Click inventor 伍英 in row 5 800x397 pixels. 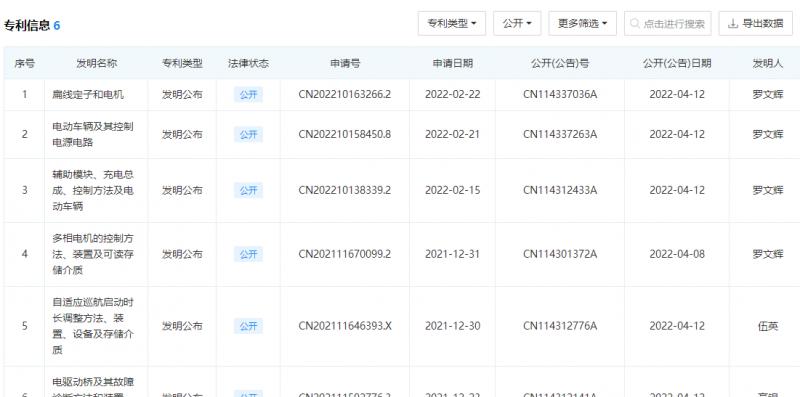click(x=768, y=326)
